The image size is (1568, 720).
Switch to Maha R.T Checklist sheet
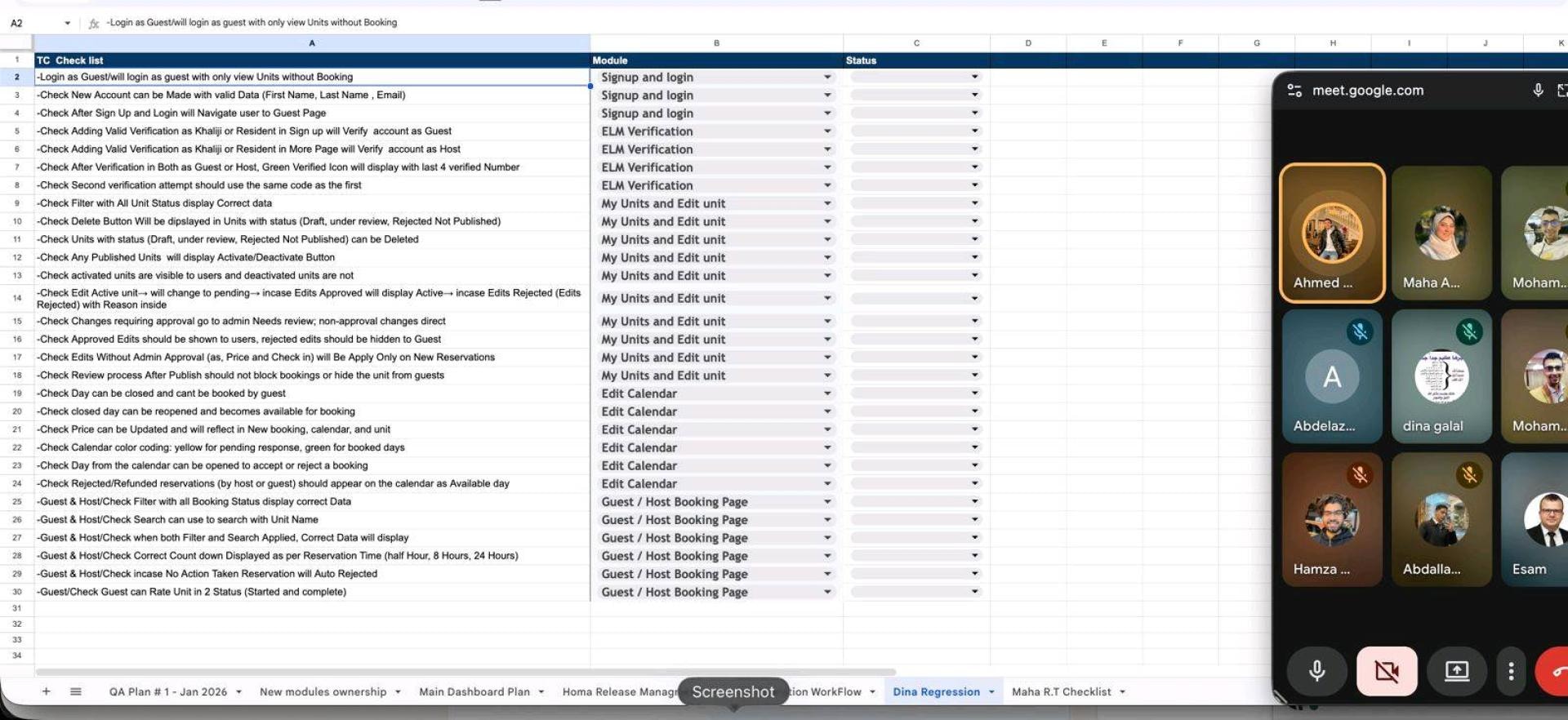coord(1061,691)
